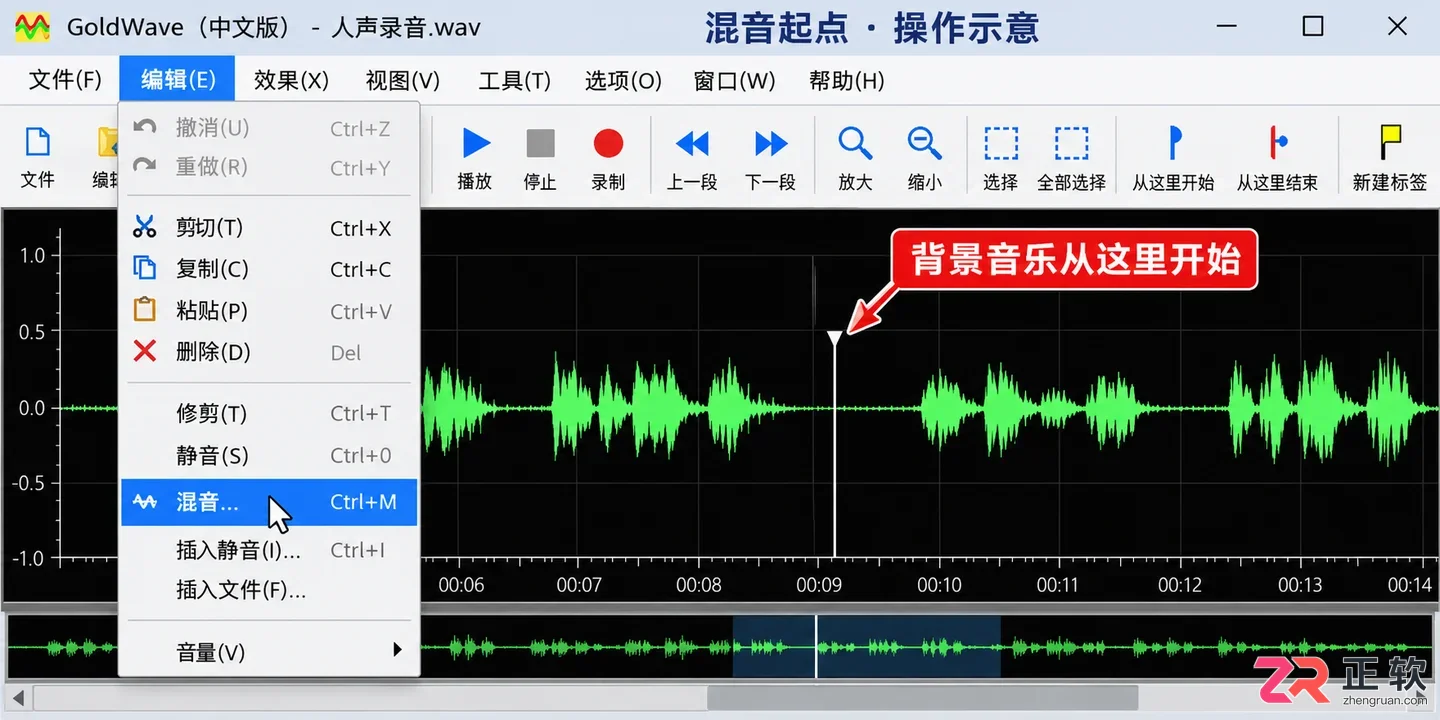The width and height of the screenshot is (1440, 720).
Task: Open 插入静音(I)... from the menu
Action: [x=269, y=550]
